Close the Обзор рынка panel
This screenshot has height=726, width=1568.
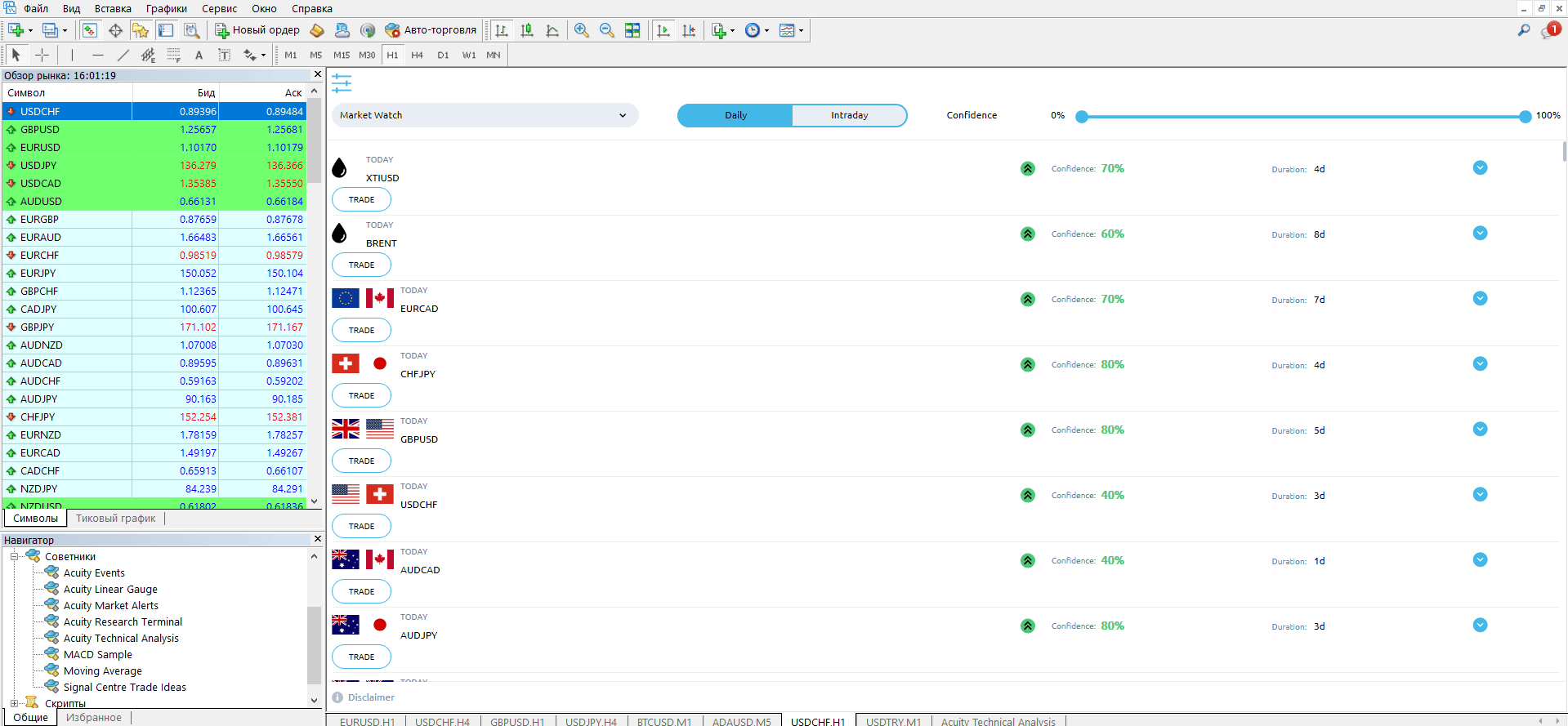[318, 74]
